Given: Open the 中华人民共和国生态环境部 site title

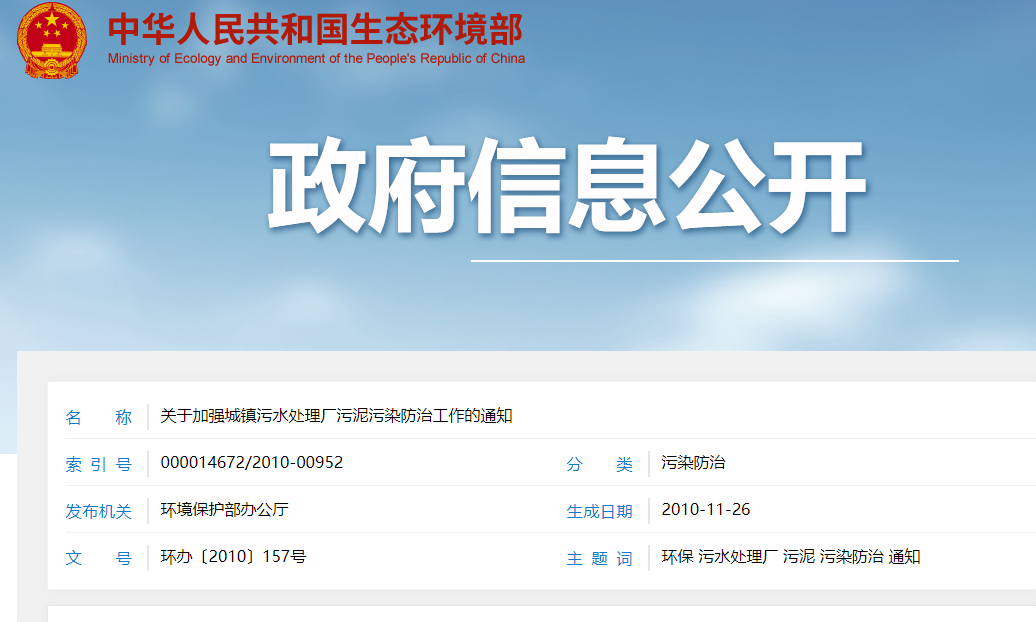Looking at the screenshot, I should pos(315,28).
